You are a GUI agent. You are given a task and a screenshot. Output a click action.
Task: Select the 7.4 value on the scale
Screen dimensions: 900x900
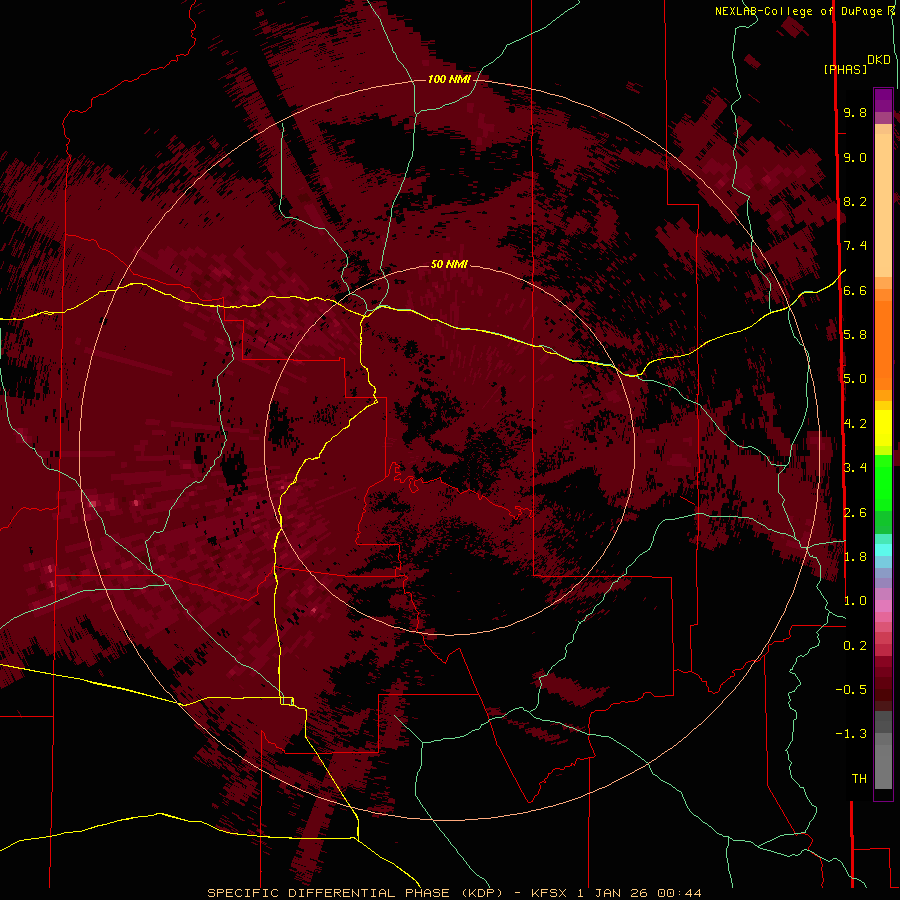click(x=855, y=246)
